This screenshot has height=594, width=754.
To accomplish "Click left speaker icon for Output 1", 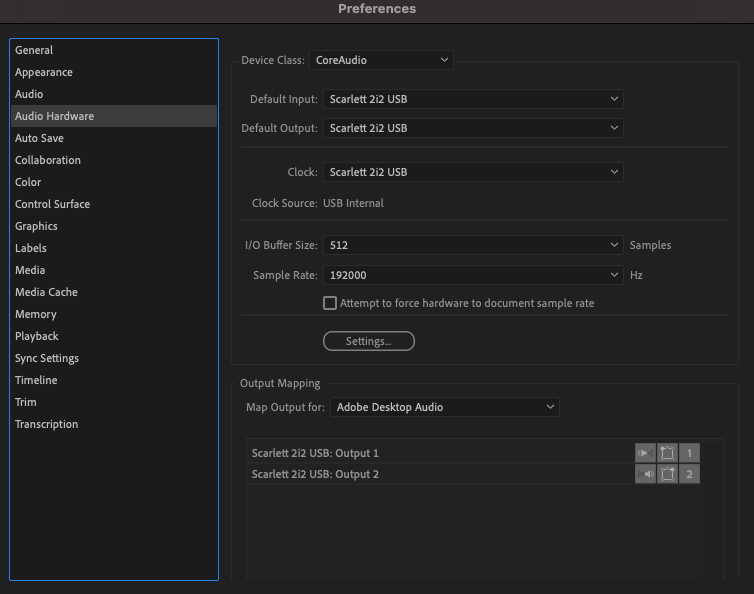I will (x=645, y=453).
